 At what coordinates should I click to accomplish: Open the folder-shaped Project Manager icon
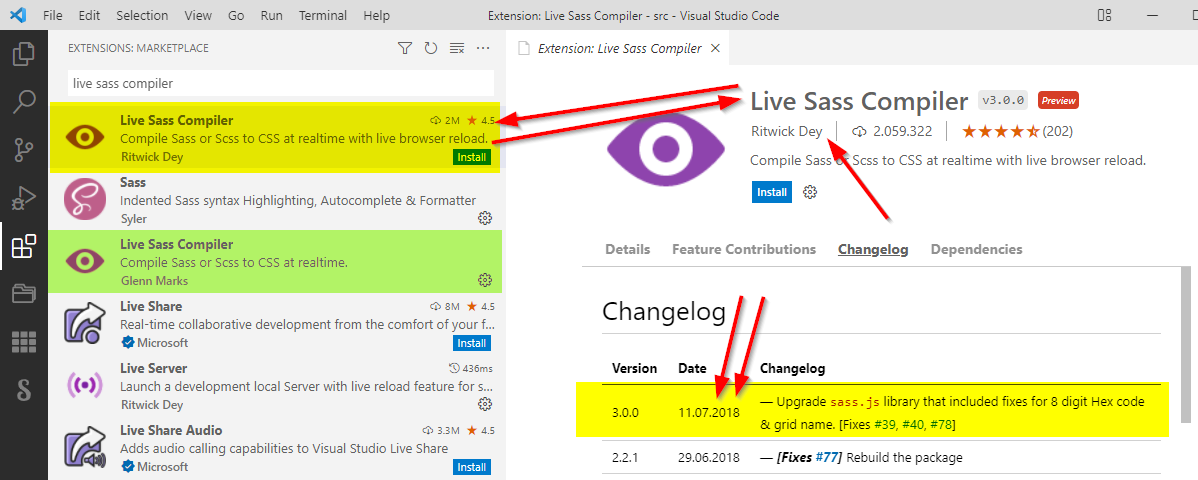(x=24, y=294)
